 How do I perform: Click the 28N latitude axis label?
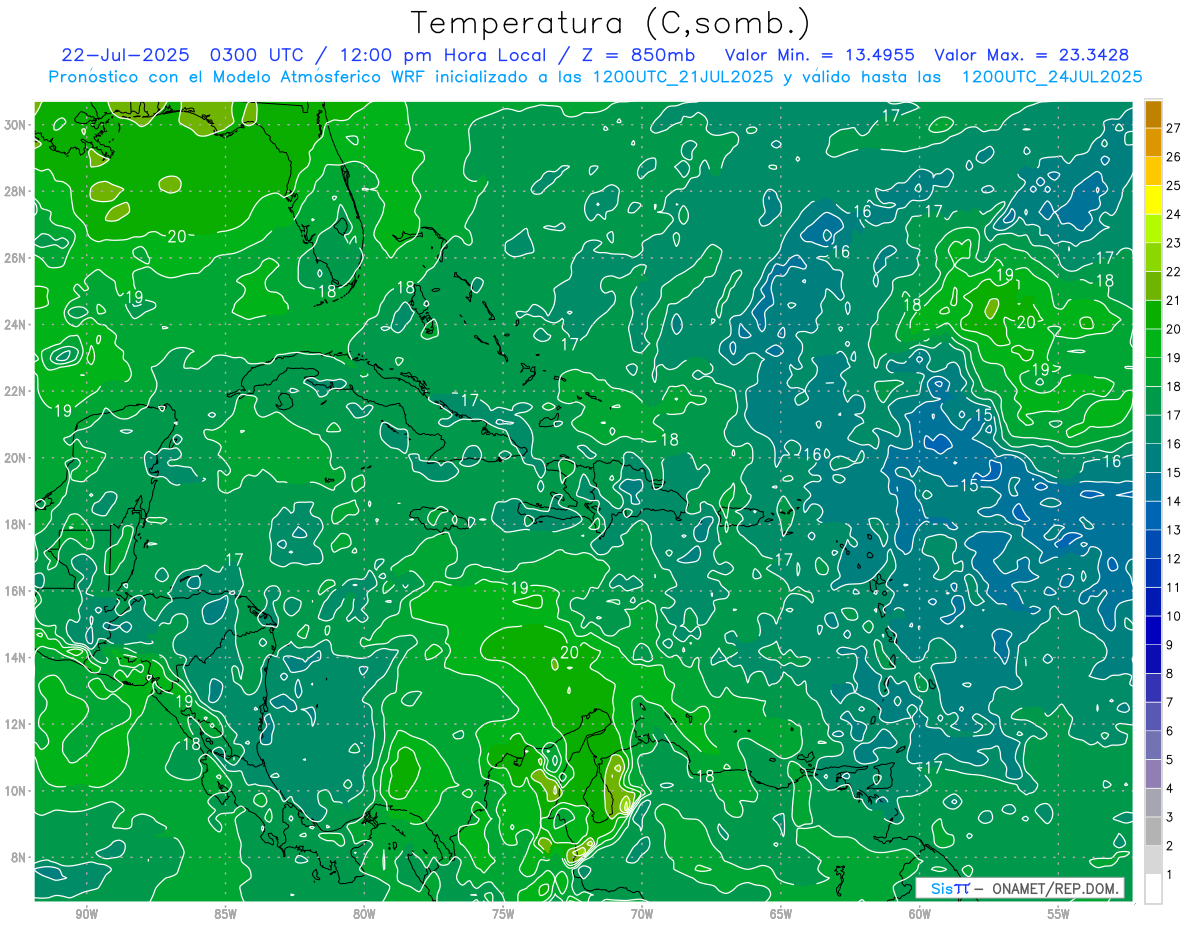coord(15,191)
